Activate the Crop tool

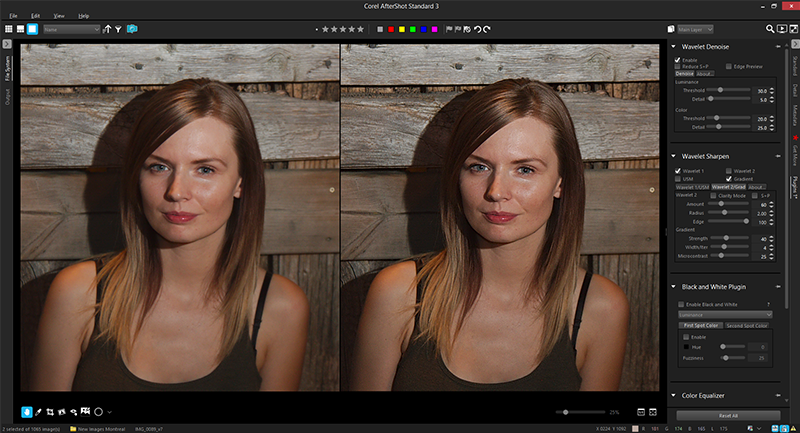(x=50, y=412)
